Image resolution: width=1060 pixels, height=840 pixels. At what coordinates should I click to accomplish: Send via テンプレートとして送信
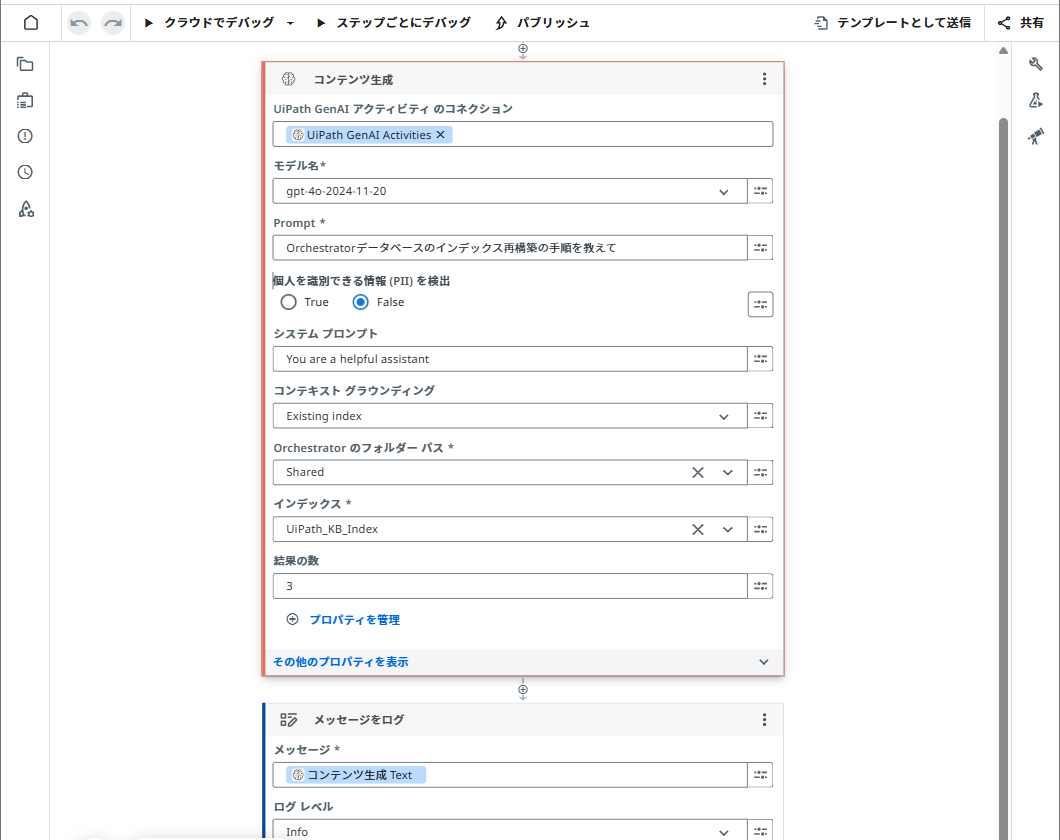coord(892,23)
